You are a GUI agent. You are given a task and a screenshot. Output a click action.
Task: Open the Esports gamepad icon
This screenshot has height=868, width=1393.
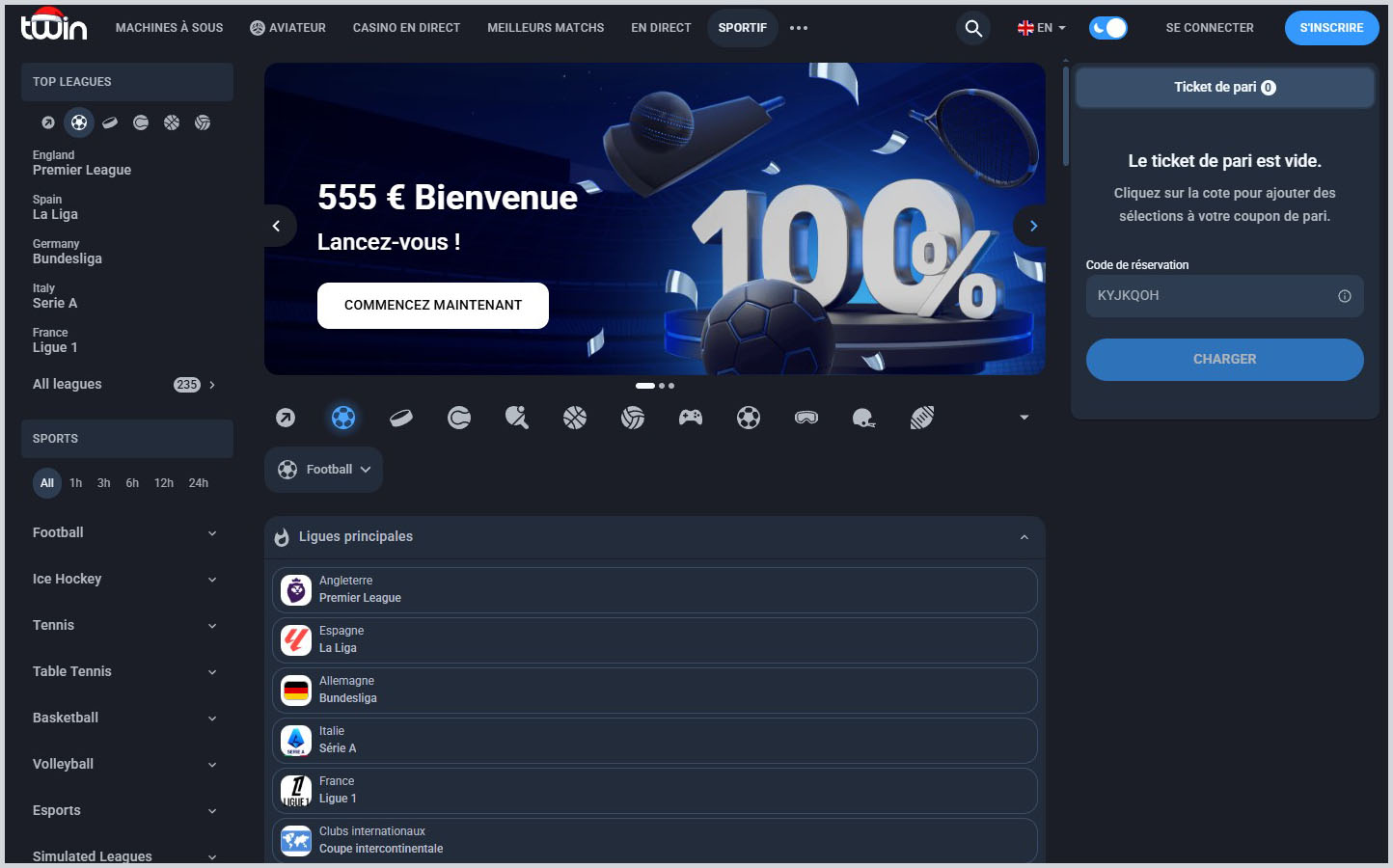691,417
